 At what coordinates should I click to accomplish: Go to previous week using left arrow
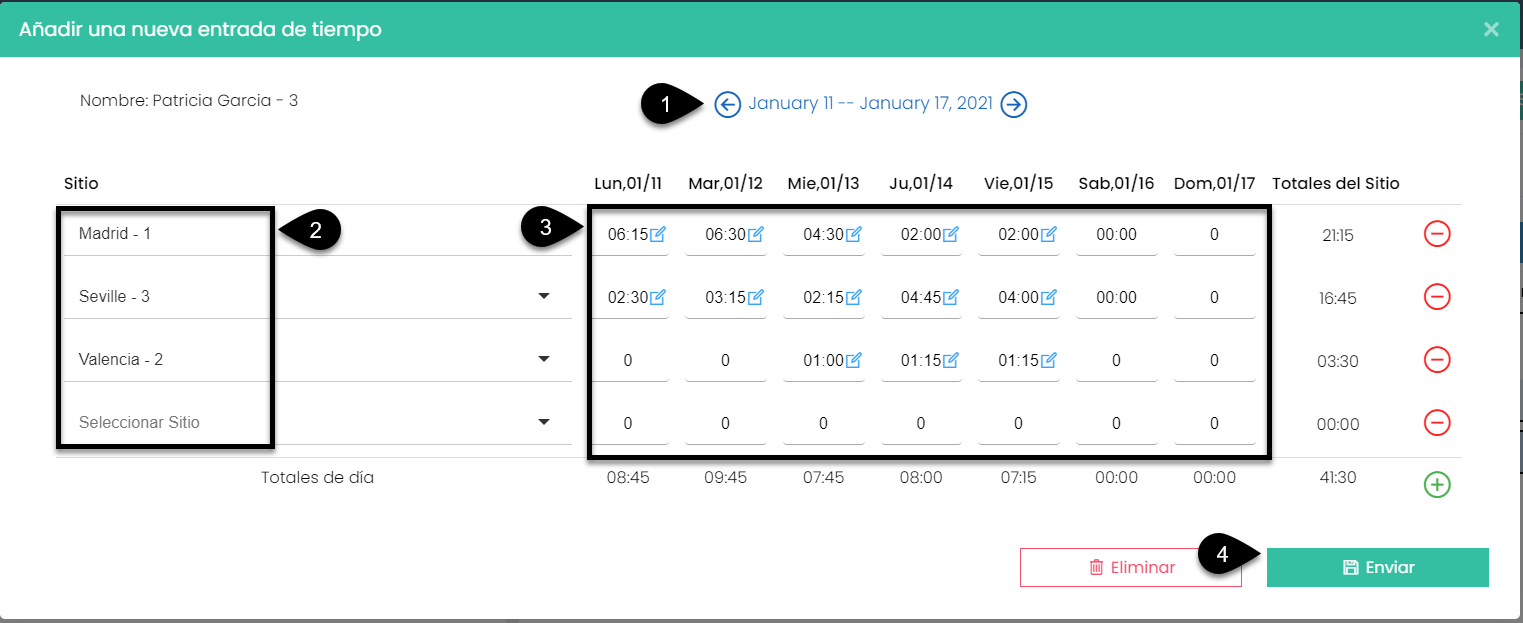(727, 104)
